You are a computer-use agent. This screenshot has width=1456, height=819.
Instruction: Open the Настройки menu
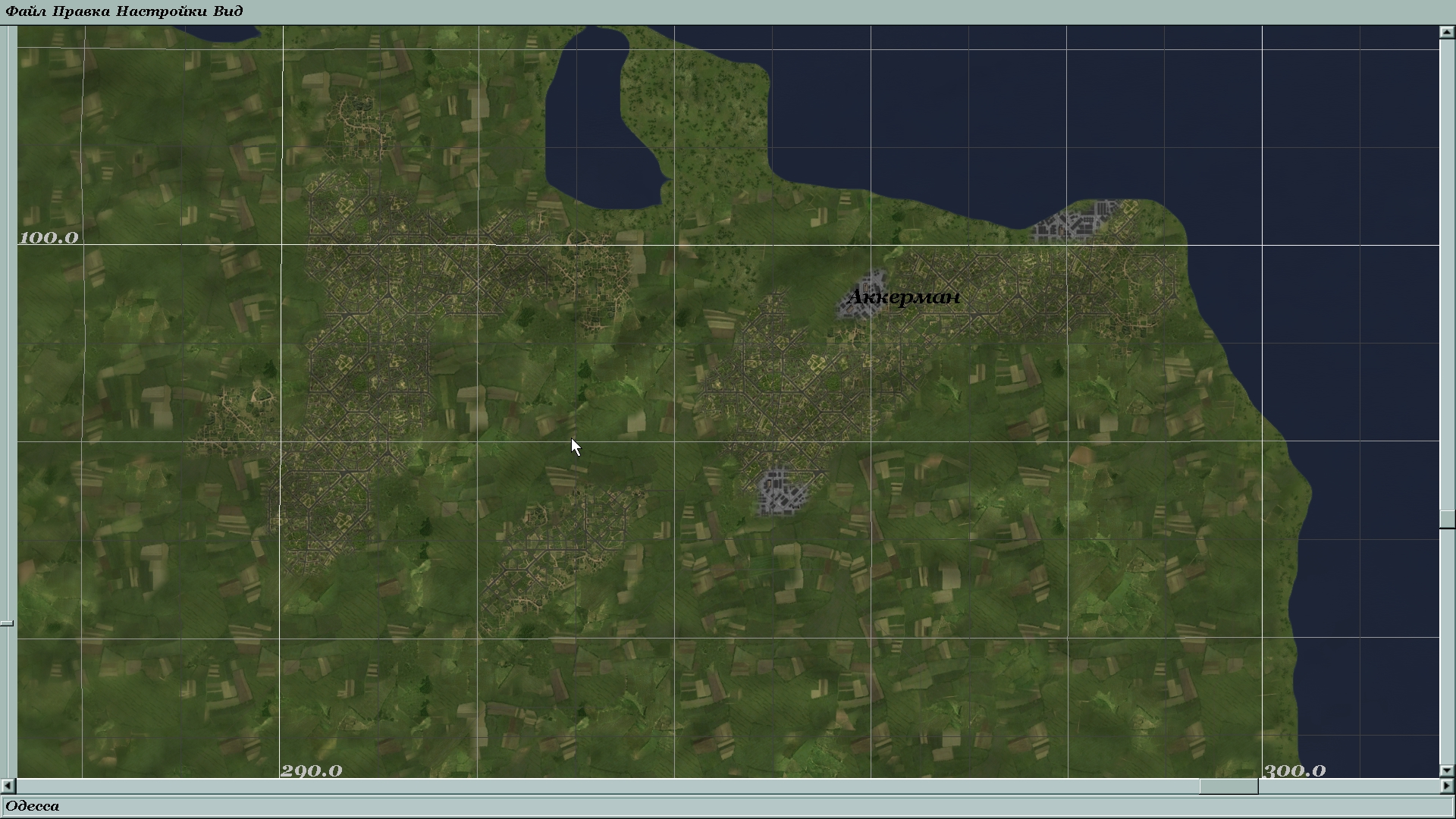[x=161, y=11]
